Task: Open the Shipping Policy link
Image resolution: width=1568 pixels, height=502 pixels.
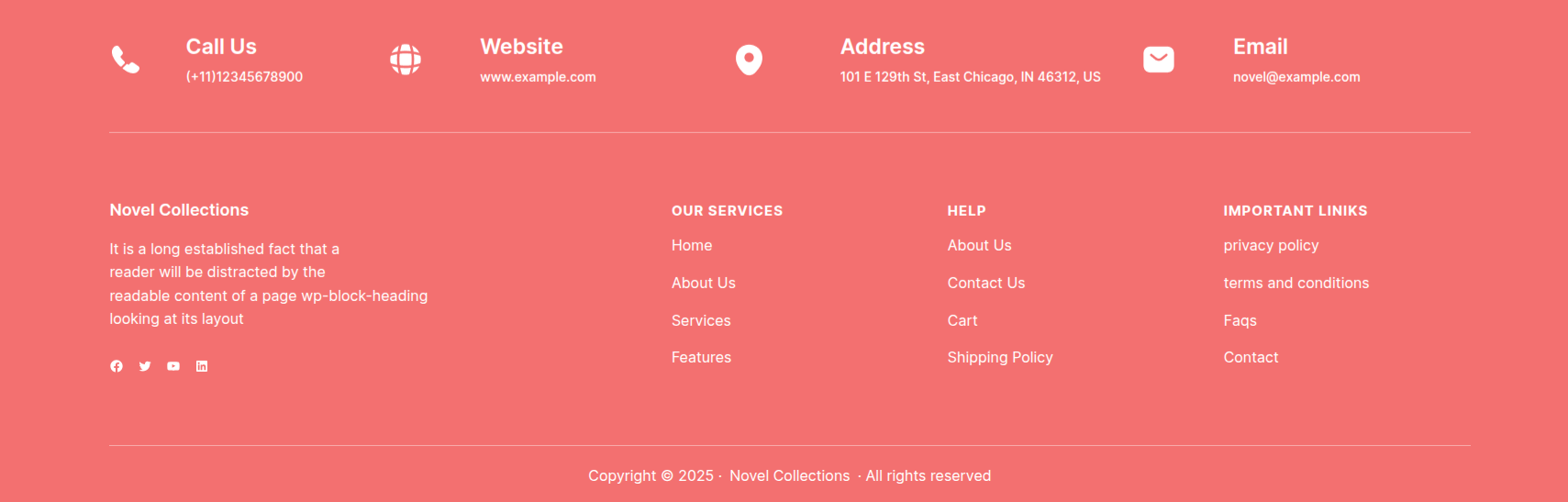Action: (x=1000, y=358)
